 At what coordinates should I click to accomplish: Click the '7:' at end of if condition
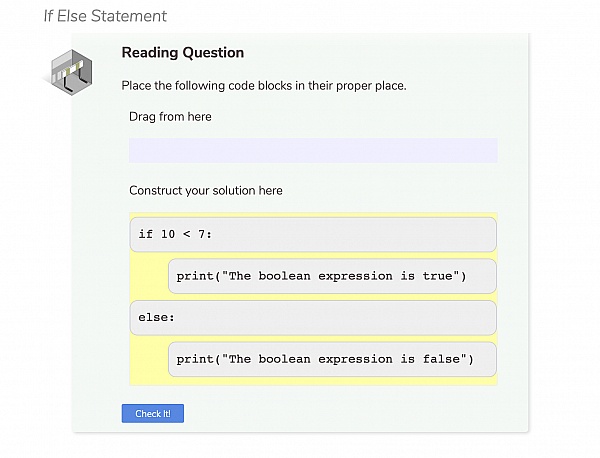pos(205,234)
